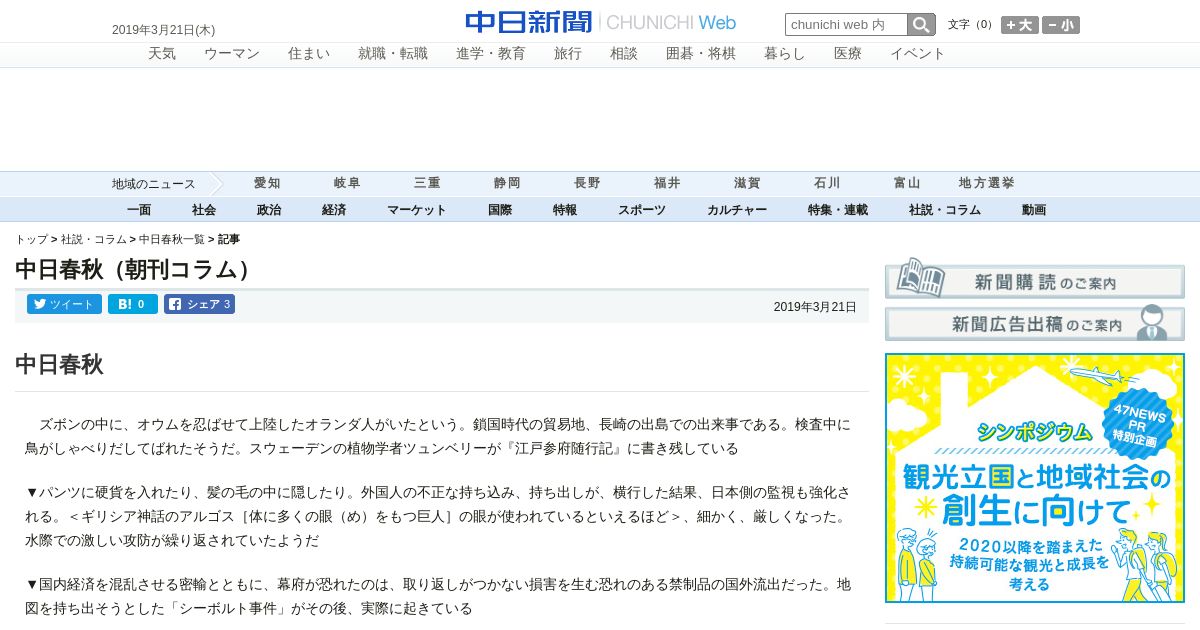This screenshot has height=630, width=1200.
Task: Open the 暮らし menu item
Action: (785, 54)
